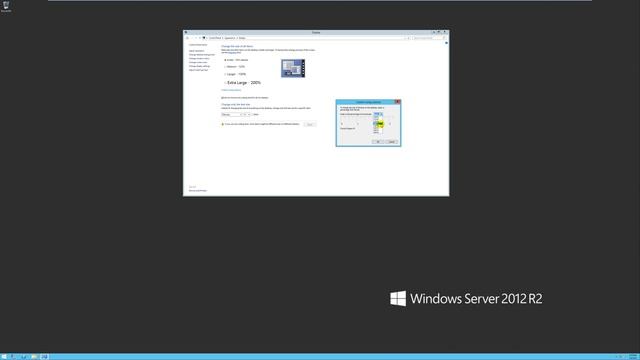This screenshot has height=360, width=640.
Task: Launch PowerShell from the taskbar
Action: point(24,357)
